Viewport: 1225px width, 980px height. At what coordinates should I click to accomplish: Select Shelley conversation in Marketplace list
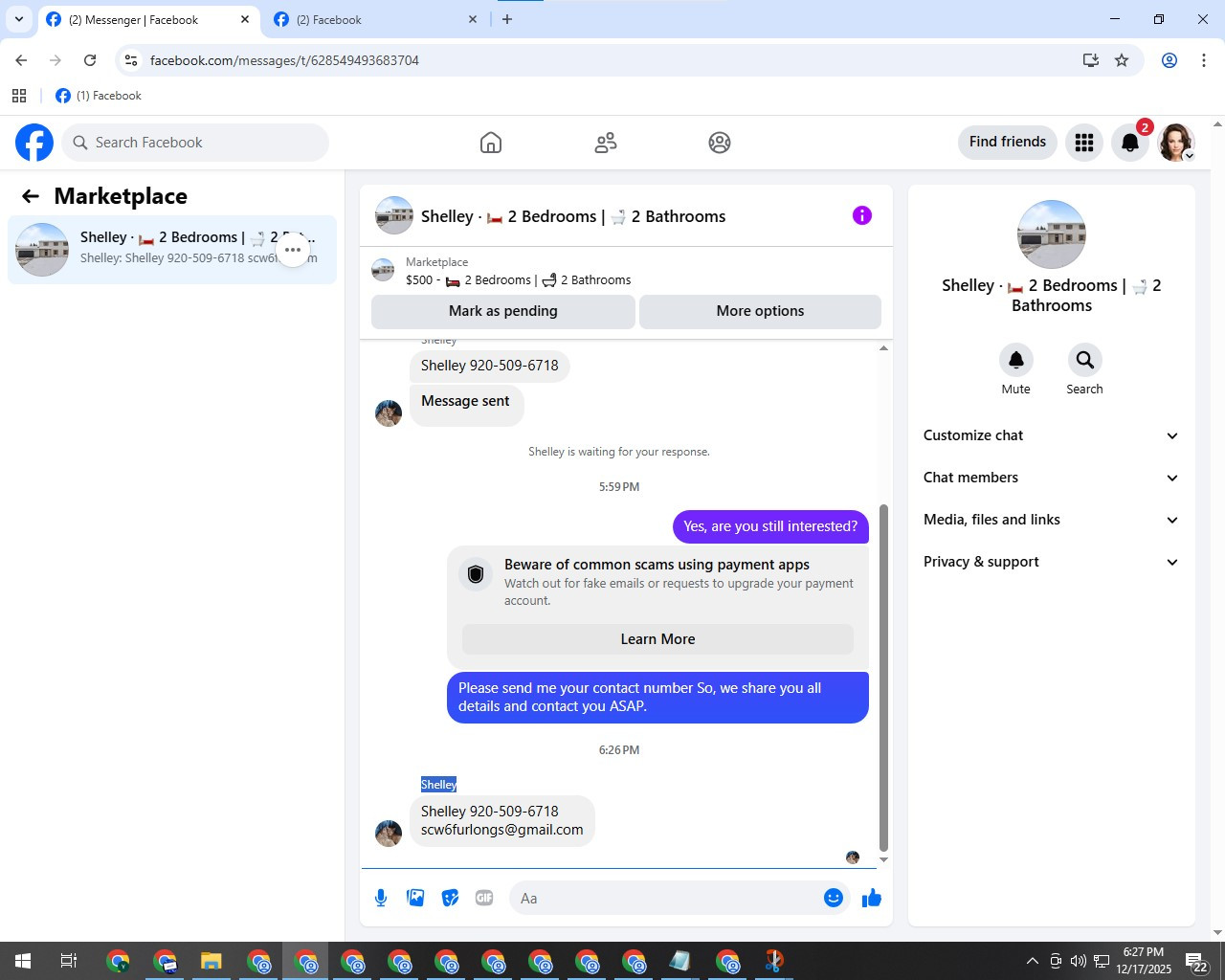(x=172, y=250)
